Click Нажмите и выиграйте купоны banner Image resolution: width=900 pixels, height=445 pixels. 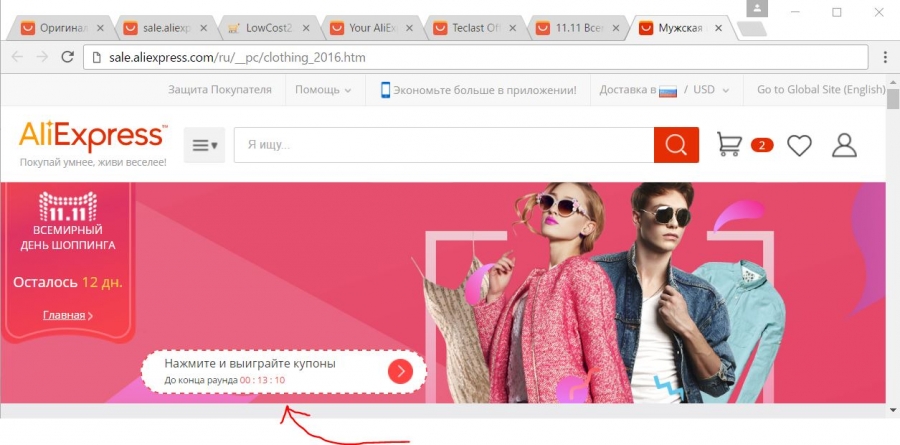click(x=284, y=372)
